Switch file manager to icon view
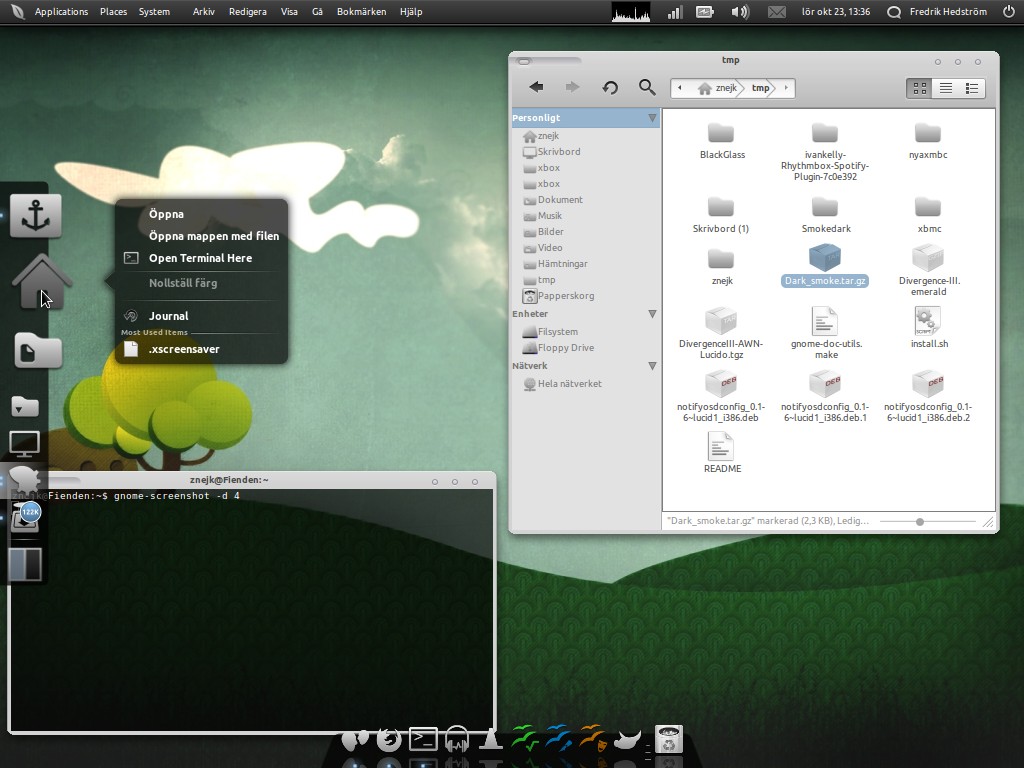 point(920,88)
